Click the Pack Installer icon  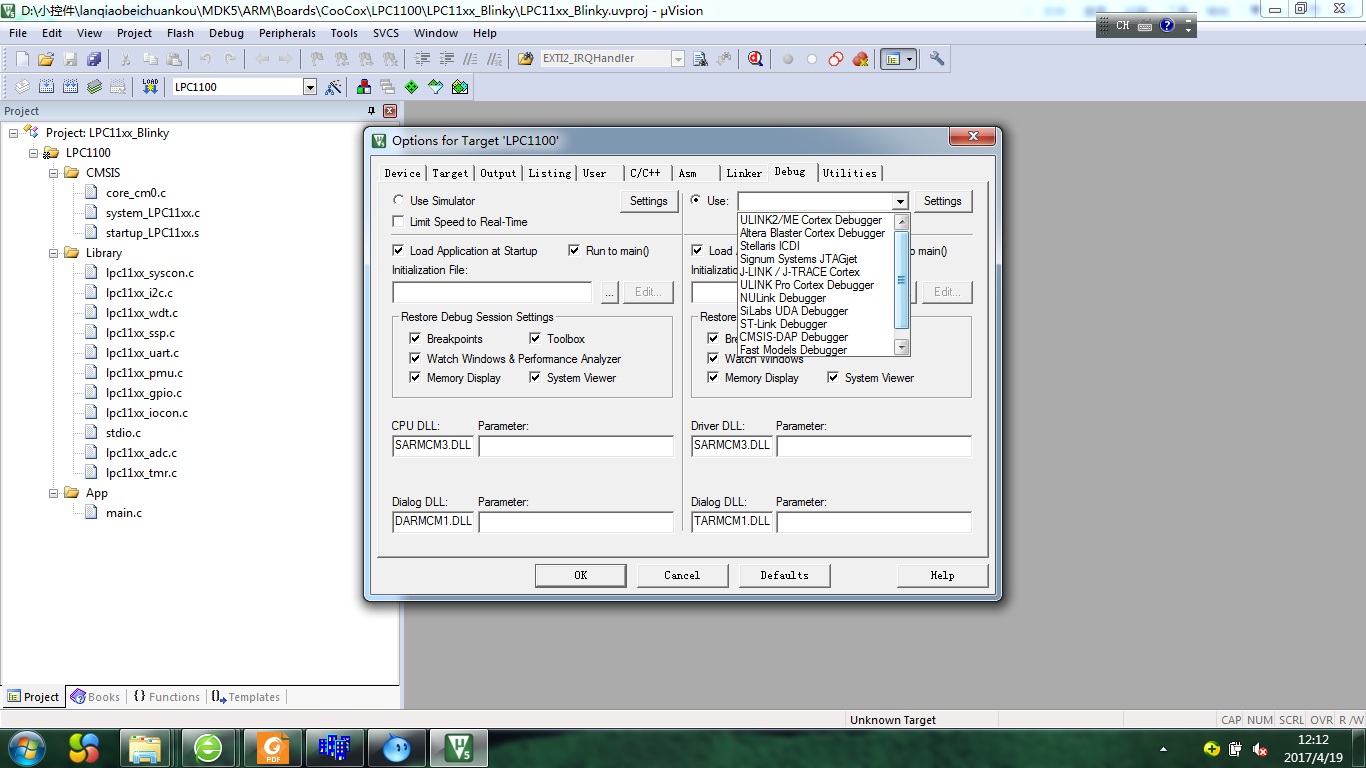(460, 87)
